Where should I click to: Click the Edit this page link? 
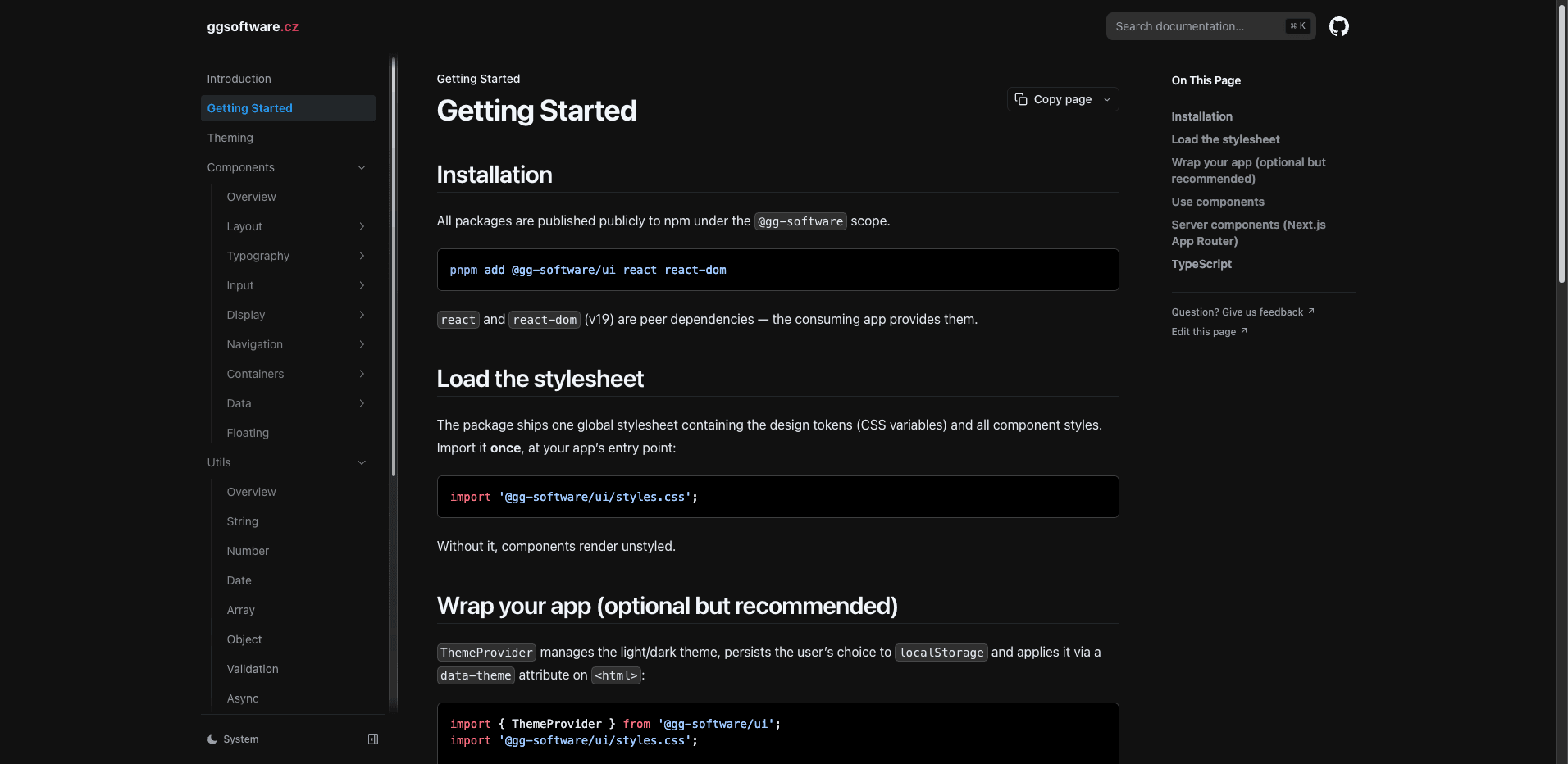point(1209,332)
